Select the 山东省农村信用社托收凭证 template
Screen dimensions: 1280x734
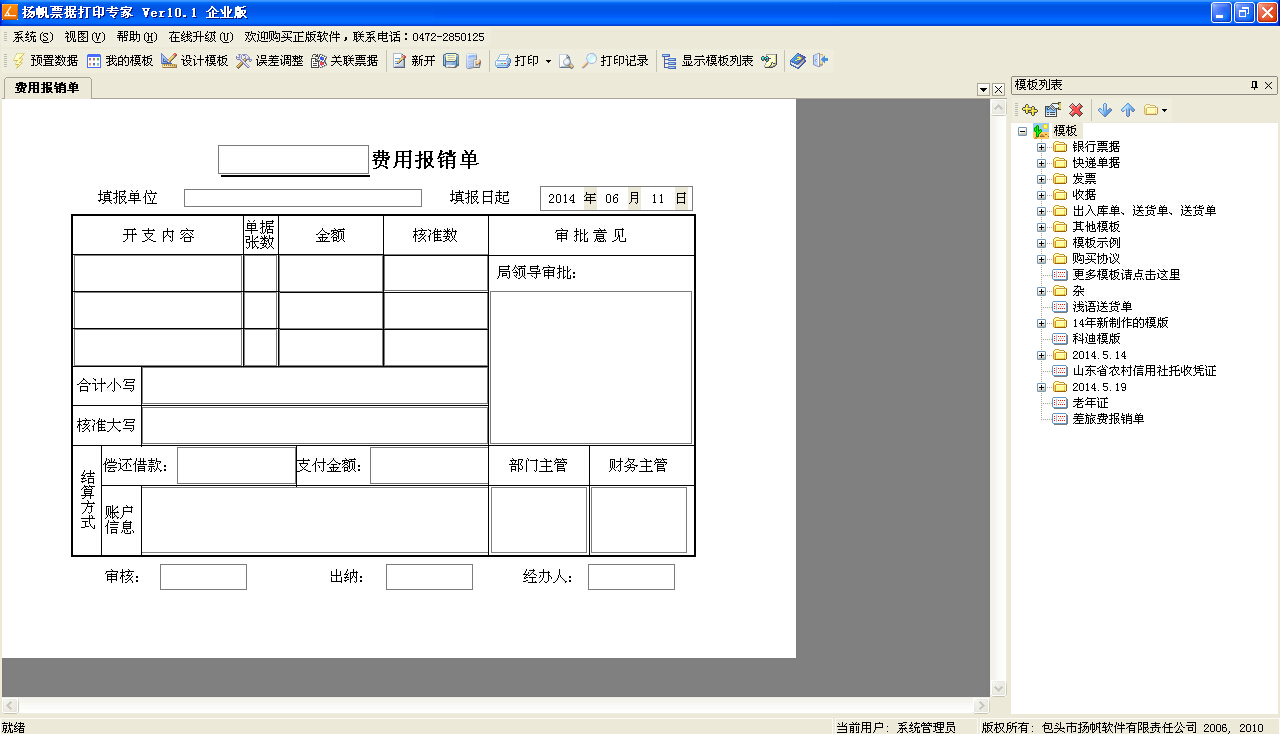[x=1144, y=371]
